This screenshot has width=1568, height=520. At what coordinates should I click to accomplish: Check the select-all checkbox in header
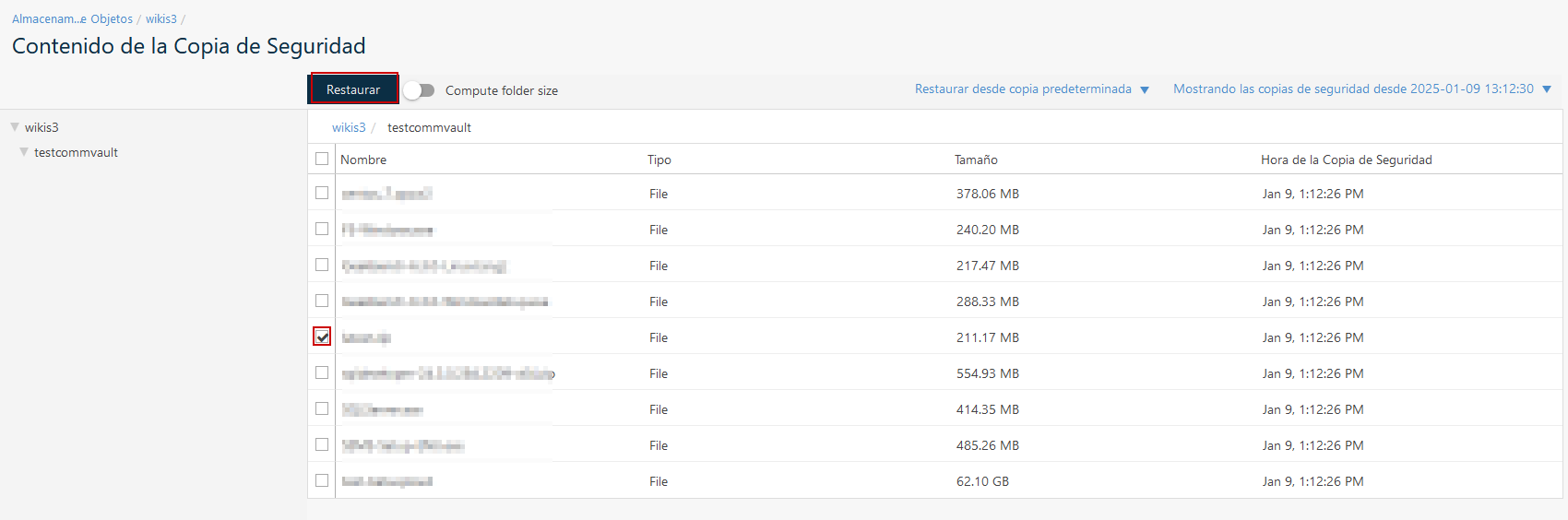(x=322, y=159)
